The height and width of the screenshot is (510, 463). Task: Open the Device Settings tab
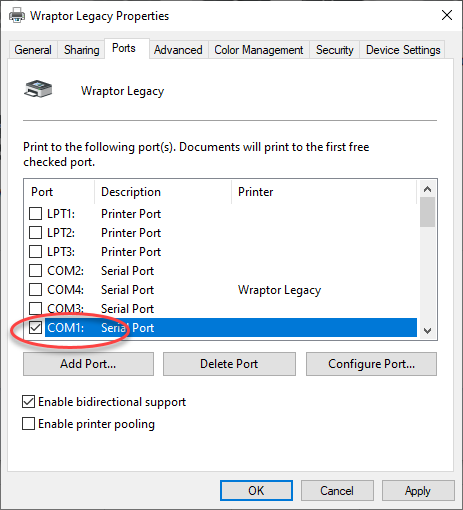403,50
